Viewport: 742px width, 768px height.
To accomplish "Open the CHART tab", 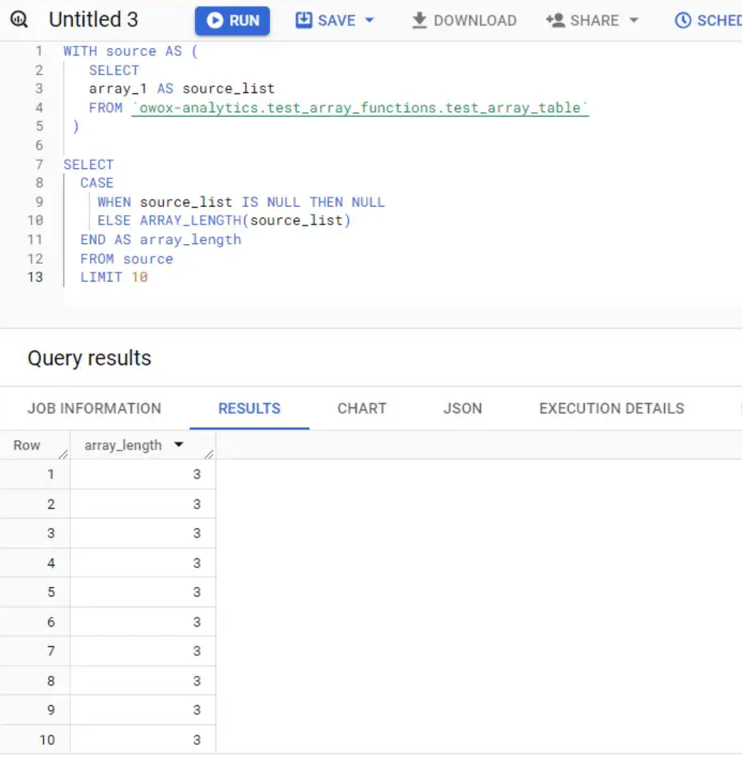I will (x=362, y=408).
